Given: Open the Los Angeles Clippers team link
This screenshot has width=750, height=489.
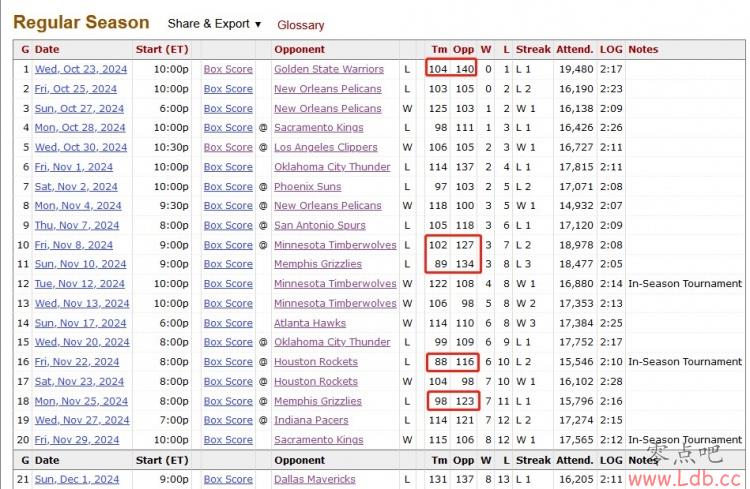Looking at the screenshot, I should coord(326,147).
